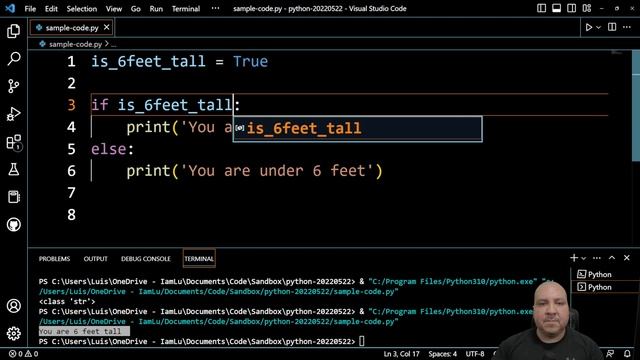The height and width of the screenshot is (360, 640).
Task: Open editor More Actions ellipsis
Action: coord(627,27)
